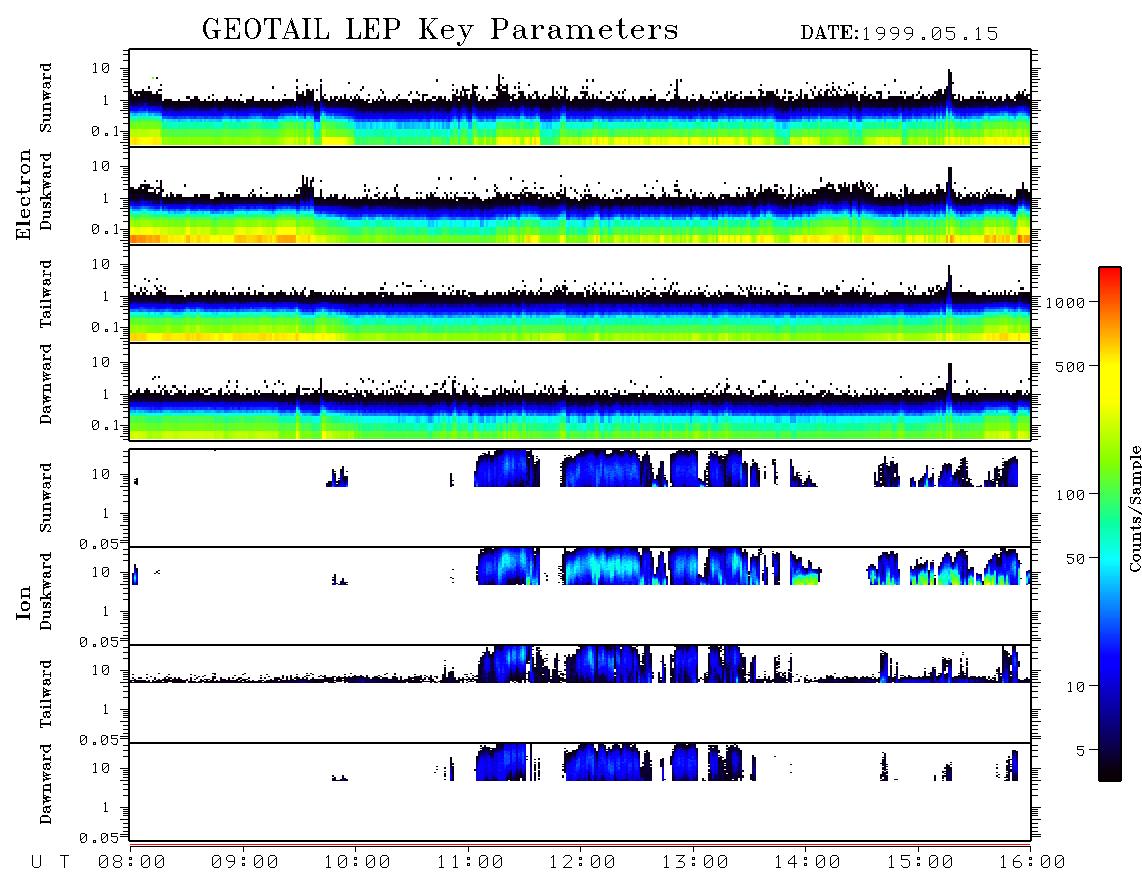
Task: Click the "500" color bar tick value
Action: 1070,367
